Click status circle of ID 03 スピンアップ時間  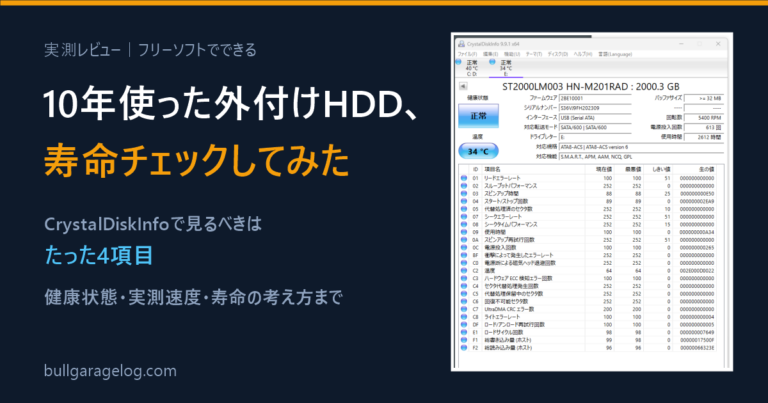(464, 193)
